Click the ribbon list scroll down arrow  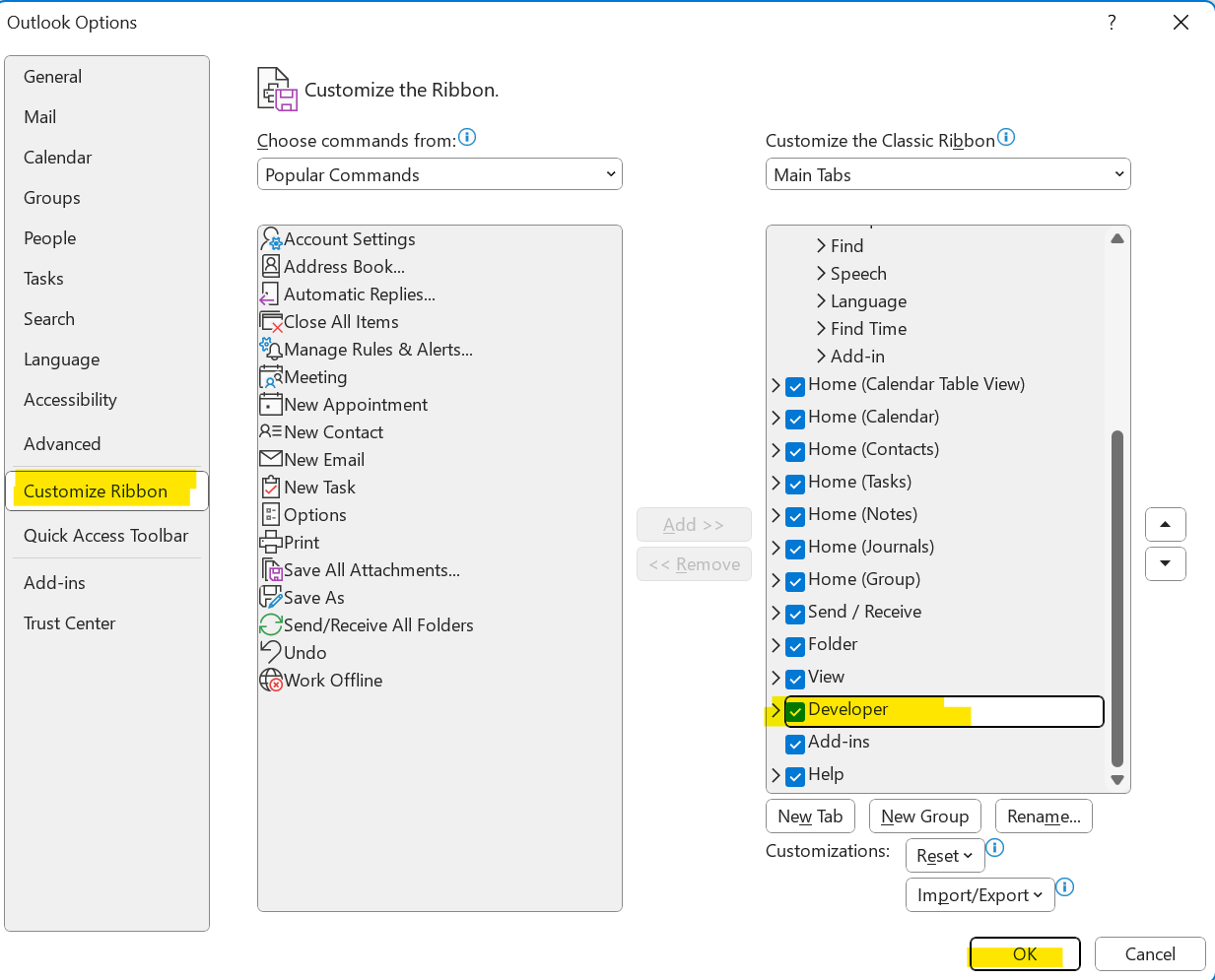pyautogui.click(x=1117, y=779)
